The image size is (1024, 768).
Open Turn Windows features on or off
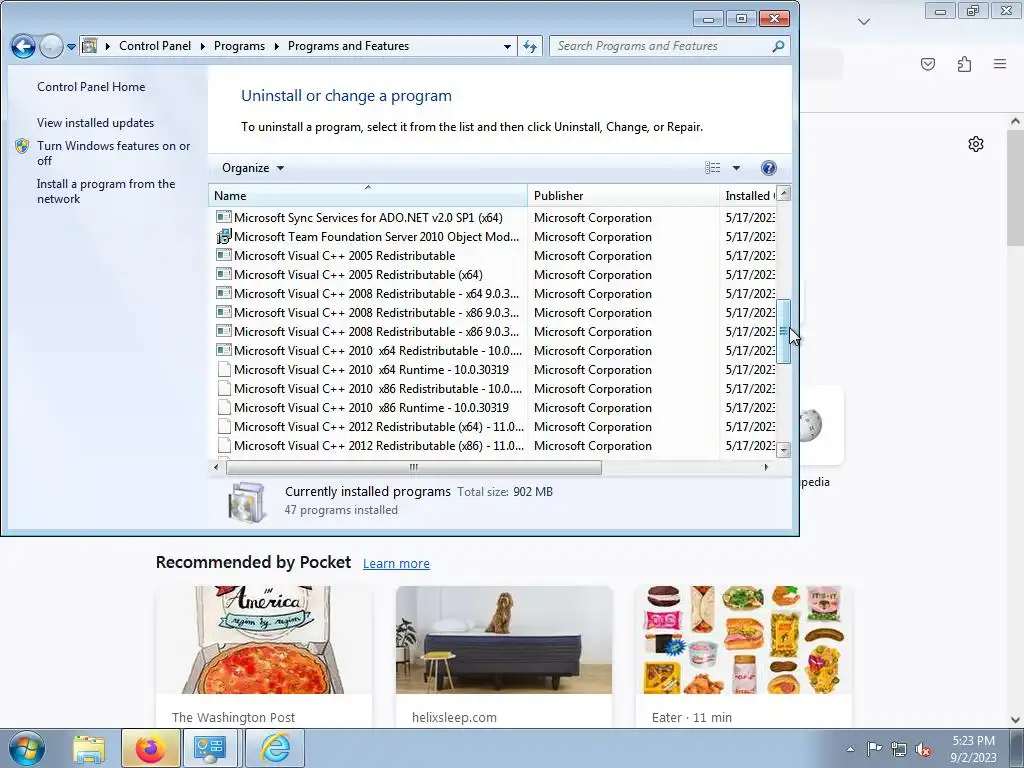[x=114, y=153]
